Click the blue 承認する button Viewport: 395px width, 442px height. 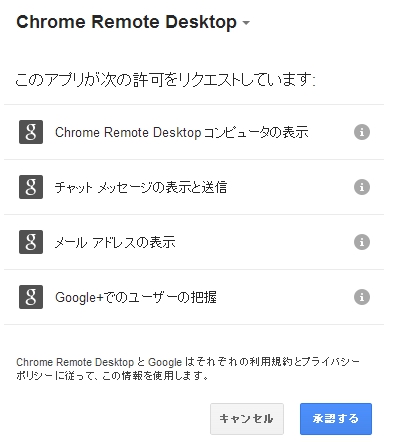click(336, 419)
